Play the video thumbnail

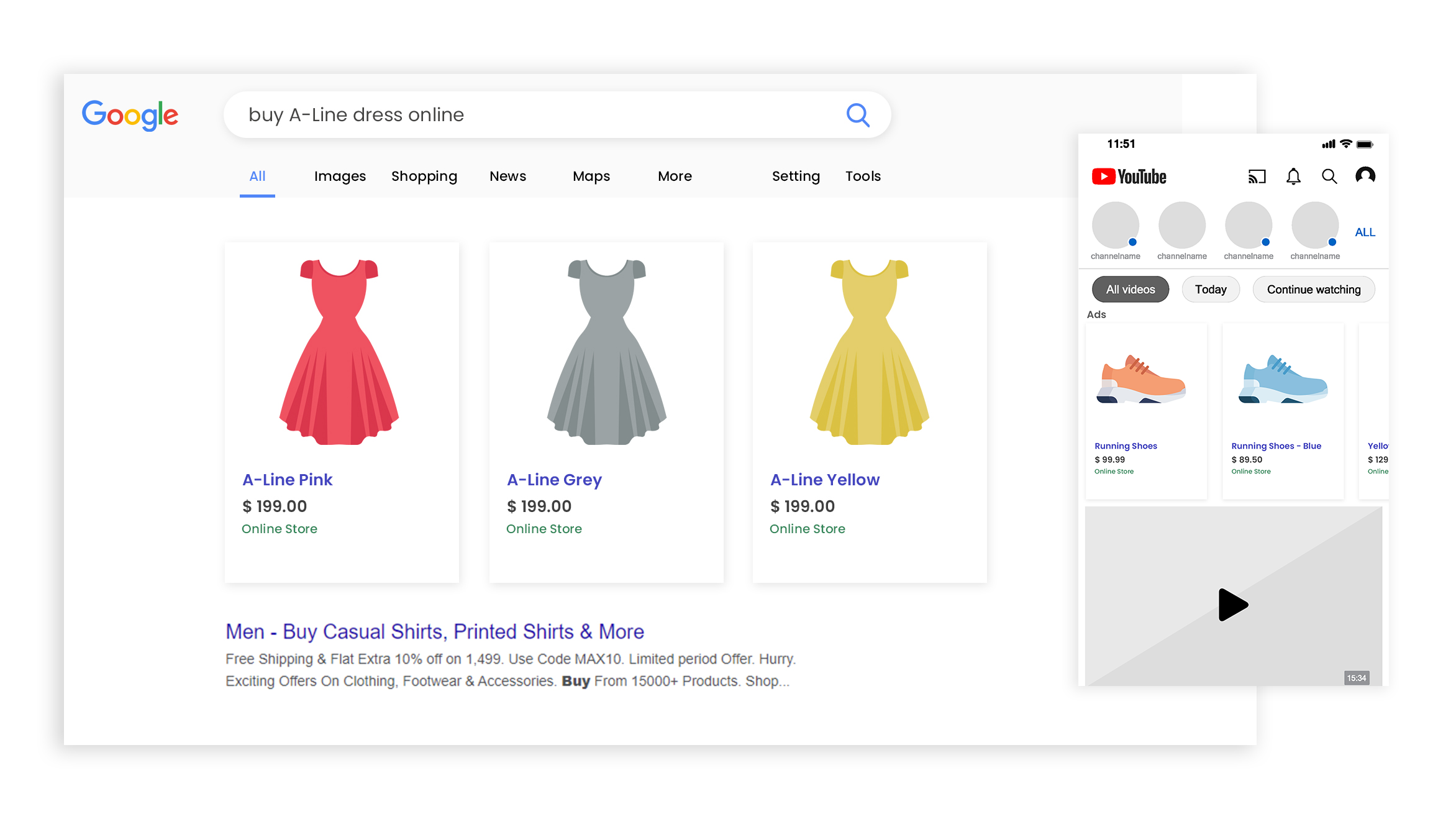[x=1233, y=605]
